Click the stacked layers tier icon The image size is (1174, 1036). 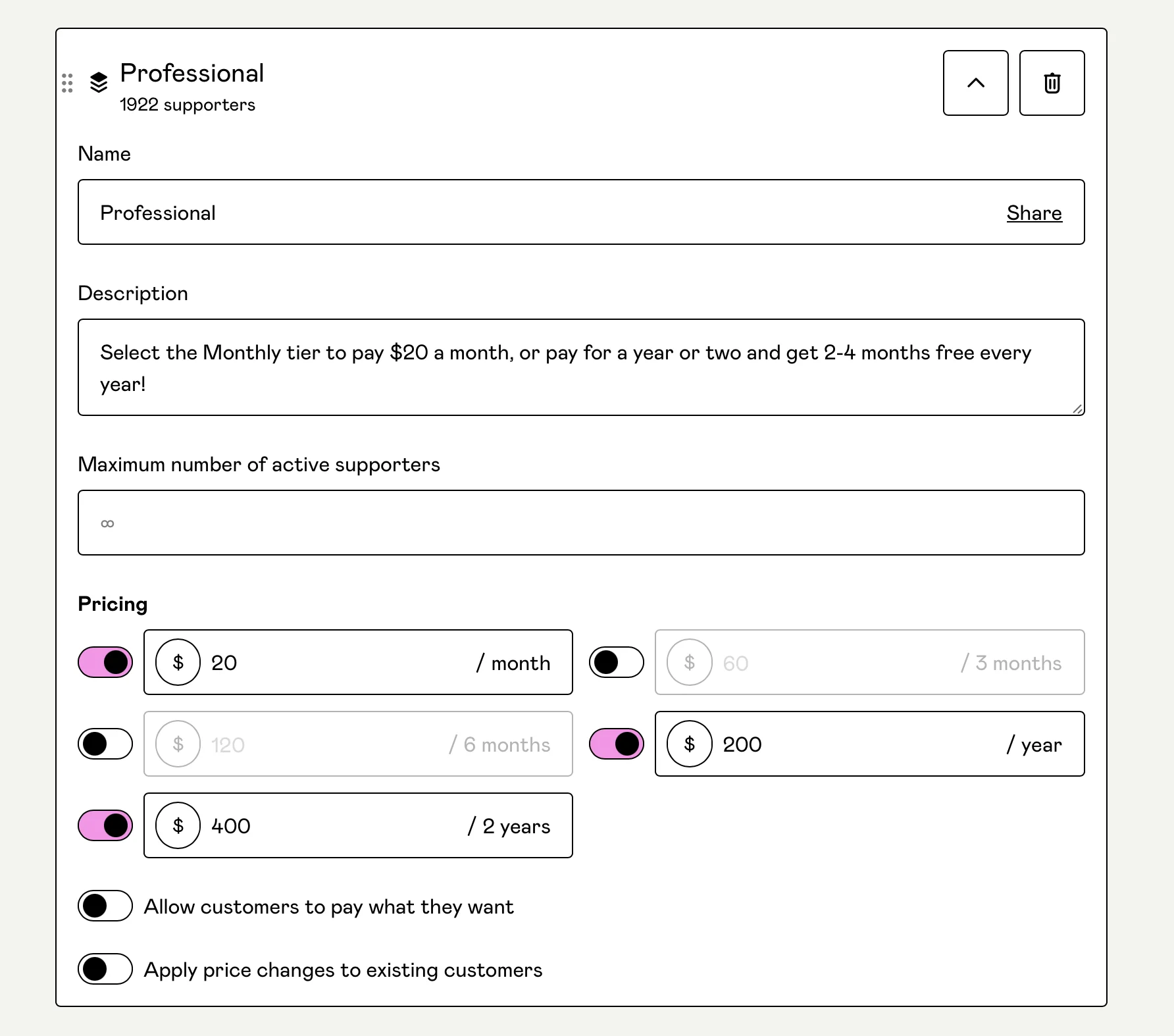pos(99,82)
